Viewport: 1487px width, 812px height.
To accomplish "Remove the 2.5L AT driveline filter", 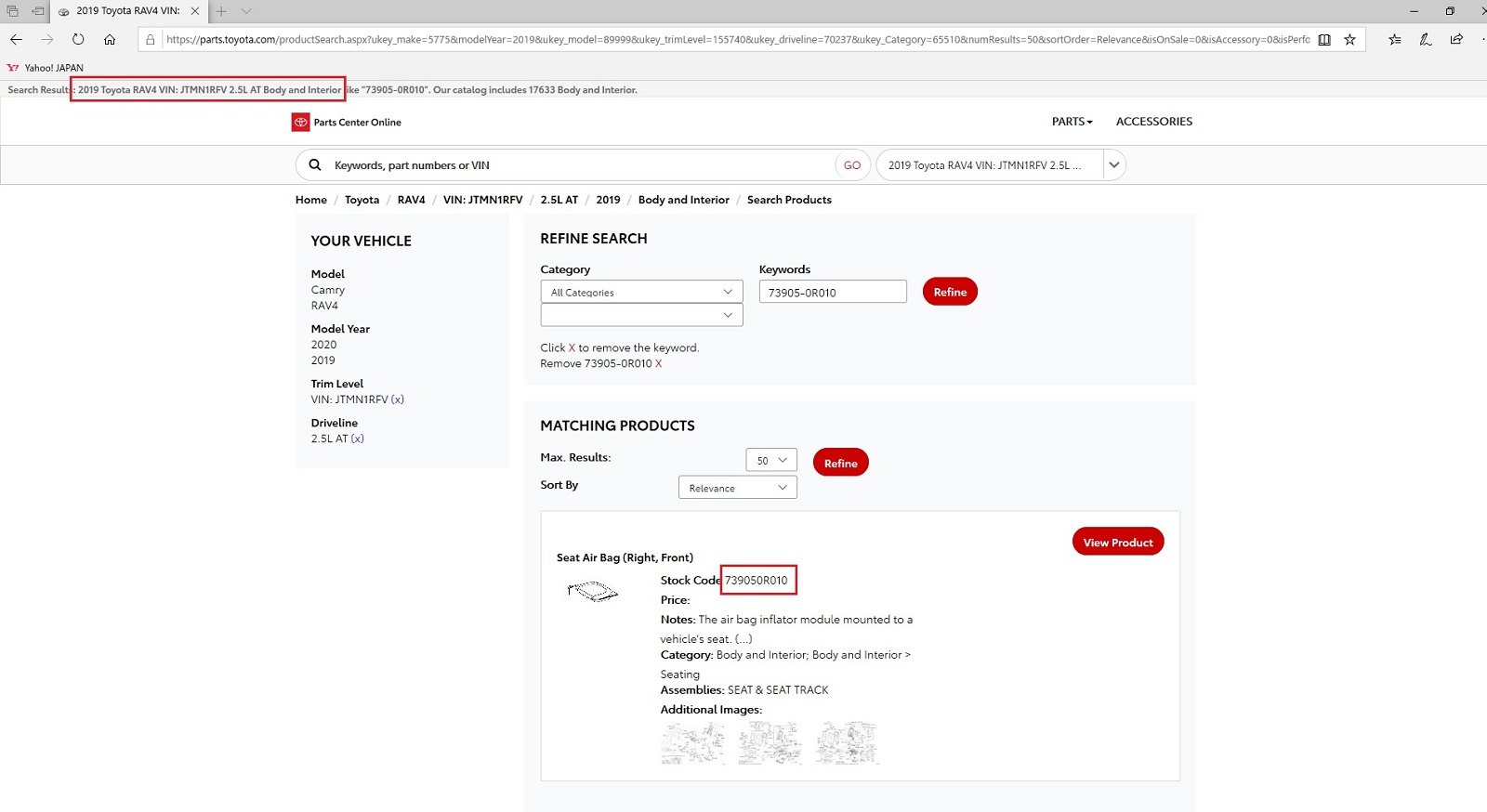I will [x=358, y=439].
